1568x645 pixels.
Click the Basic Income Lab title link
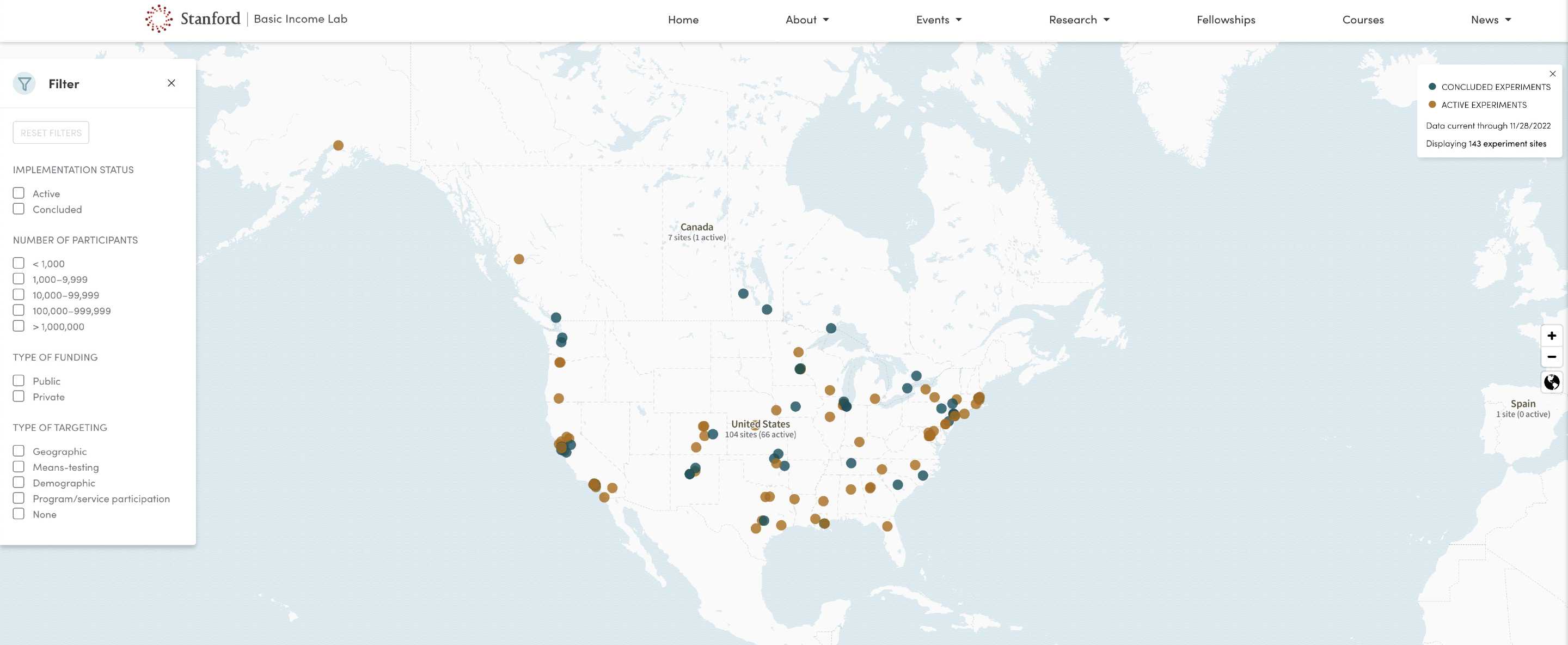tap(300, 19)
